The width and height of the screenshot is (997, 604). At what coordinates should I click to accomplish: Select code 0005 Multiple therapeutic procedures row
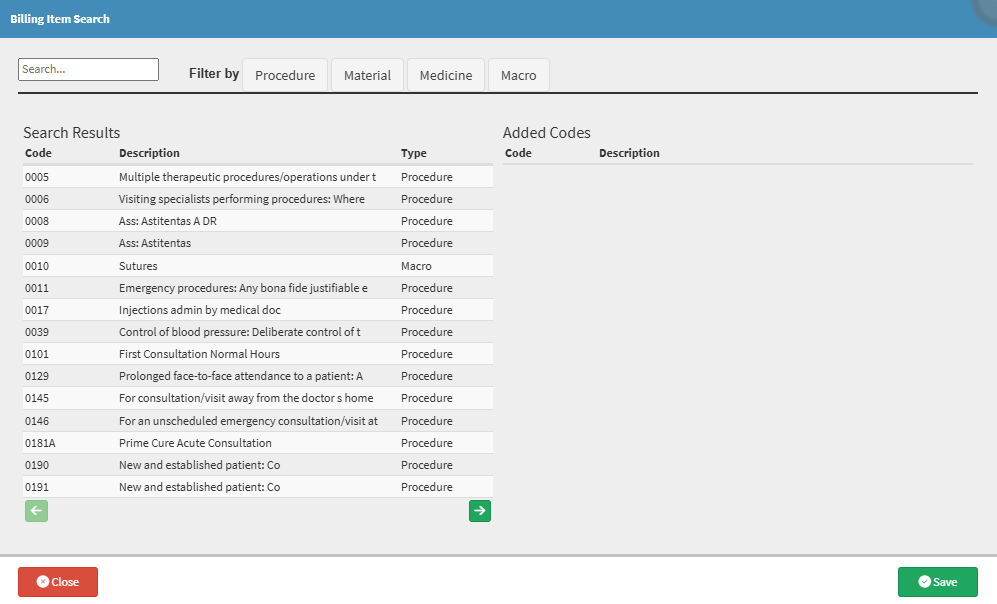247,177
